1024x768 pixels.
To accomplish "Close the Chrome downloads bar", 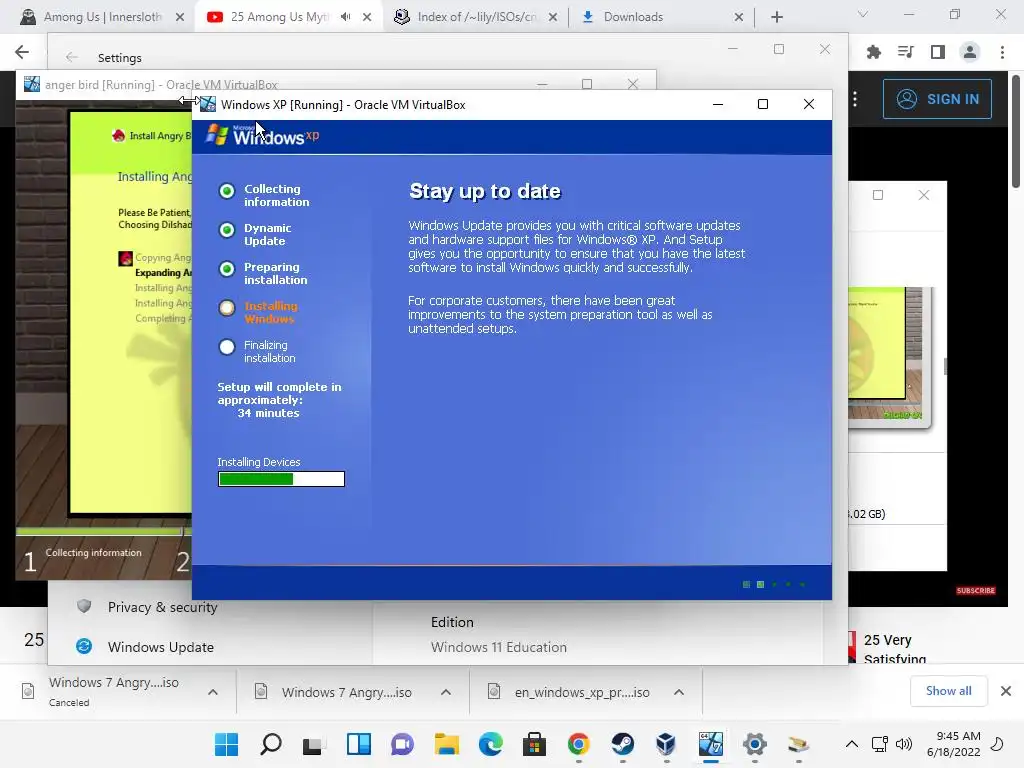I will pos(1006,691).
